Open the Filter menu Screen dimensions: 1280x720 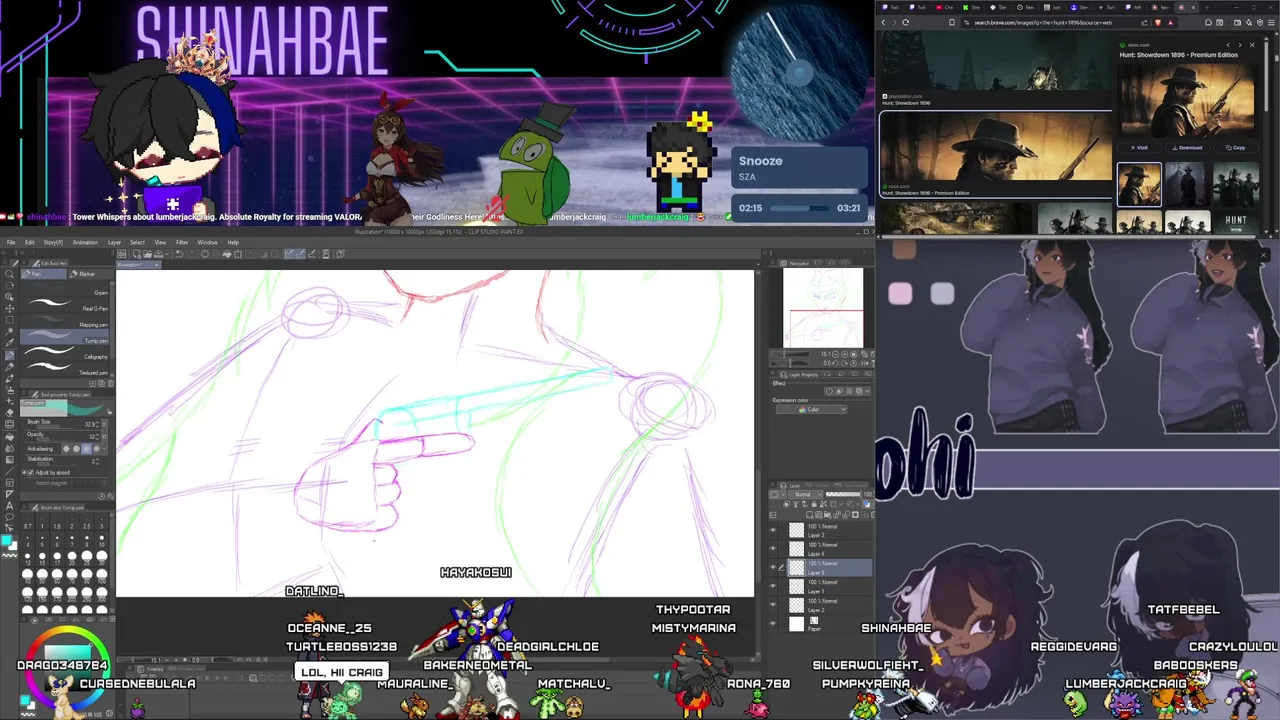click(182, 242)
